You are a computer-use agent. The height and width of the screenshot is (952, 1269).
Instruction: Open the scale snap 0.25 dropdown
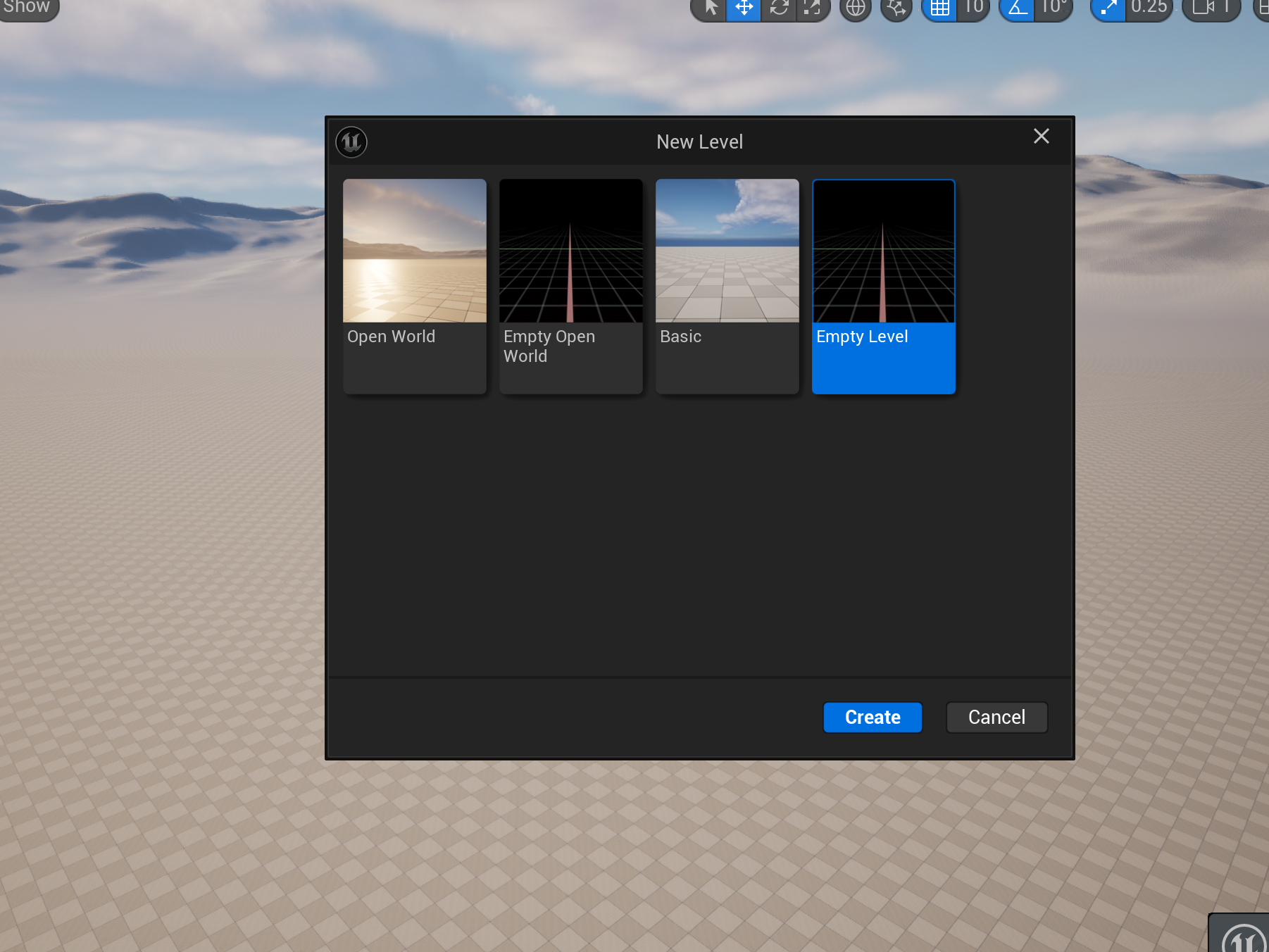pyautogui.click(x=1149, y=8)
